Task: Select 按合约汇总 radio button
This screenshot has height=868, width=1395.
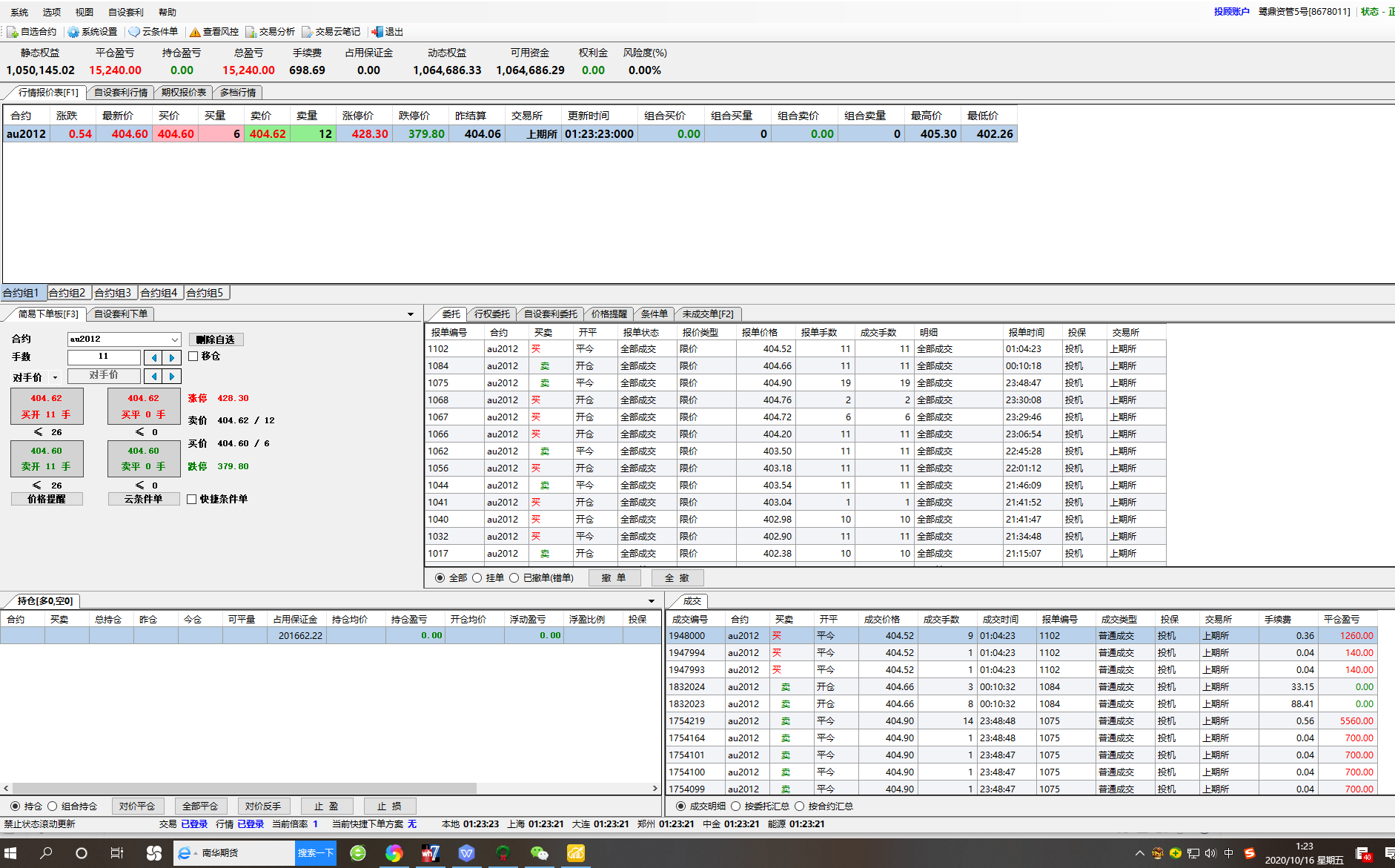Action: coord(799,806)
